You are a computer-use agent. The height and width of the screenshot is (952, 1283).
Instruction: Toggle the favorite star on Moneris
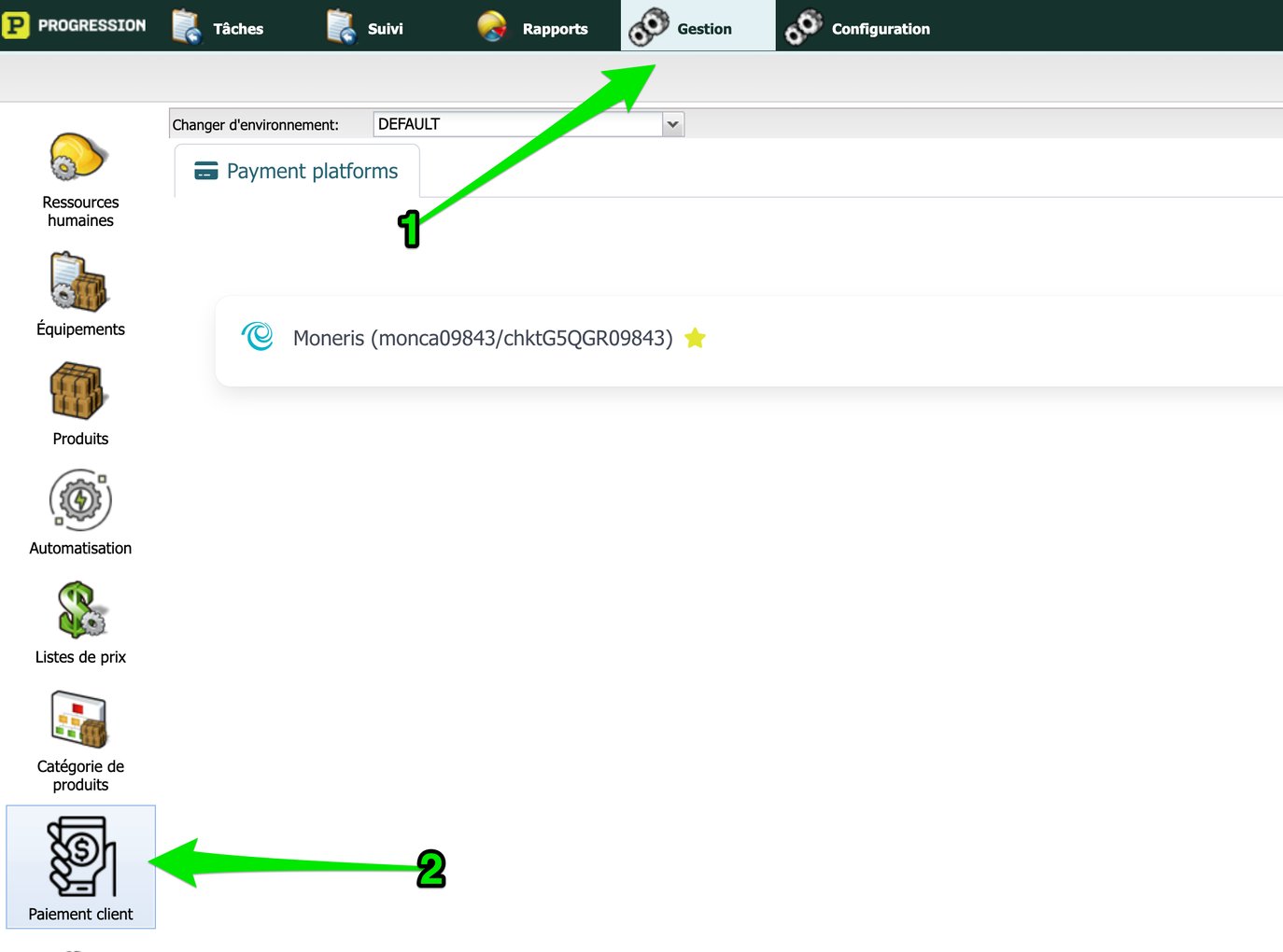(x=695, y=338)
